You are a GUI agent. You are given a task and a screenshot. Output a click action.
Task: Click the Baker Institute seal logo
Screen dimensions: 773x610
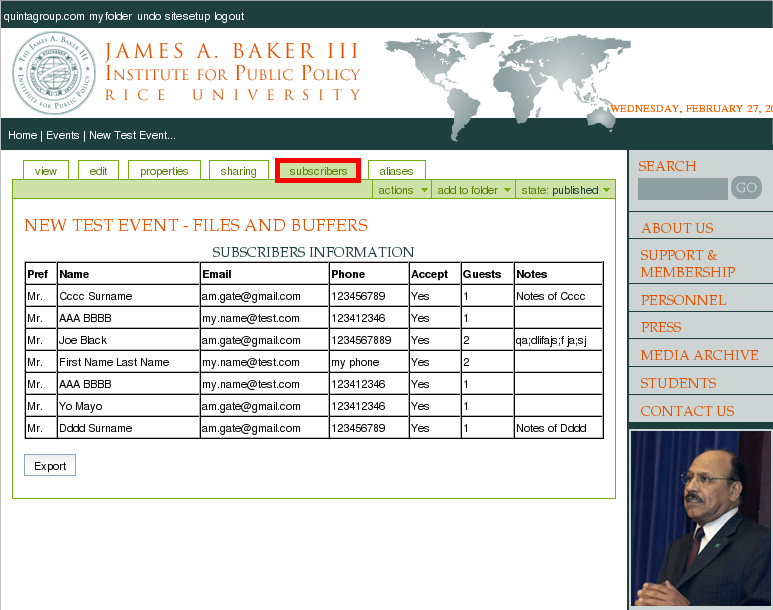point(54,73)
